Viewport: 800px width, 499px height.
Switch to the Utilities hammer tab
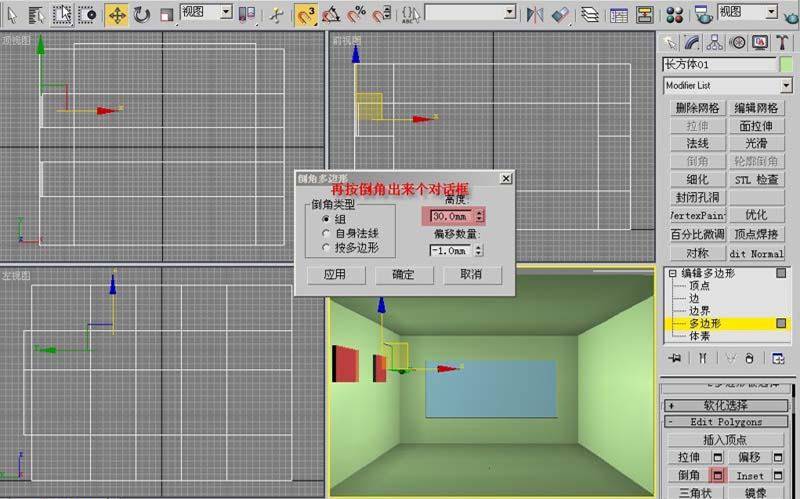pyautogui.click(x=783, y=43)
